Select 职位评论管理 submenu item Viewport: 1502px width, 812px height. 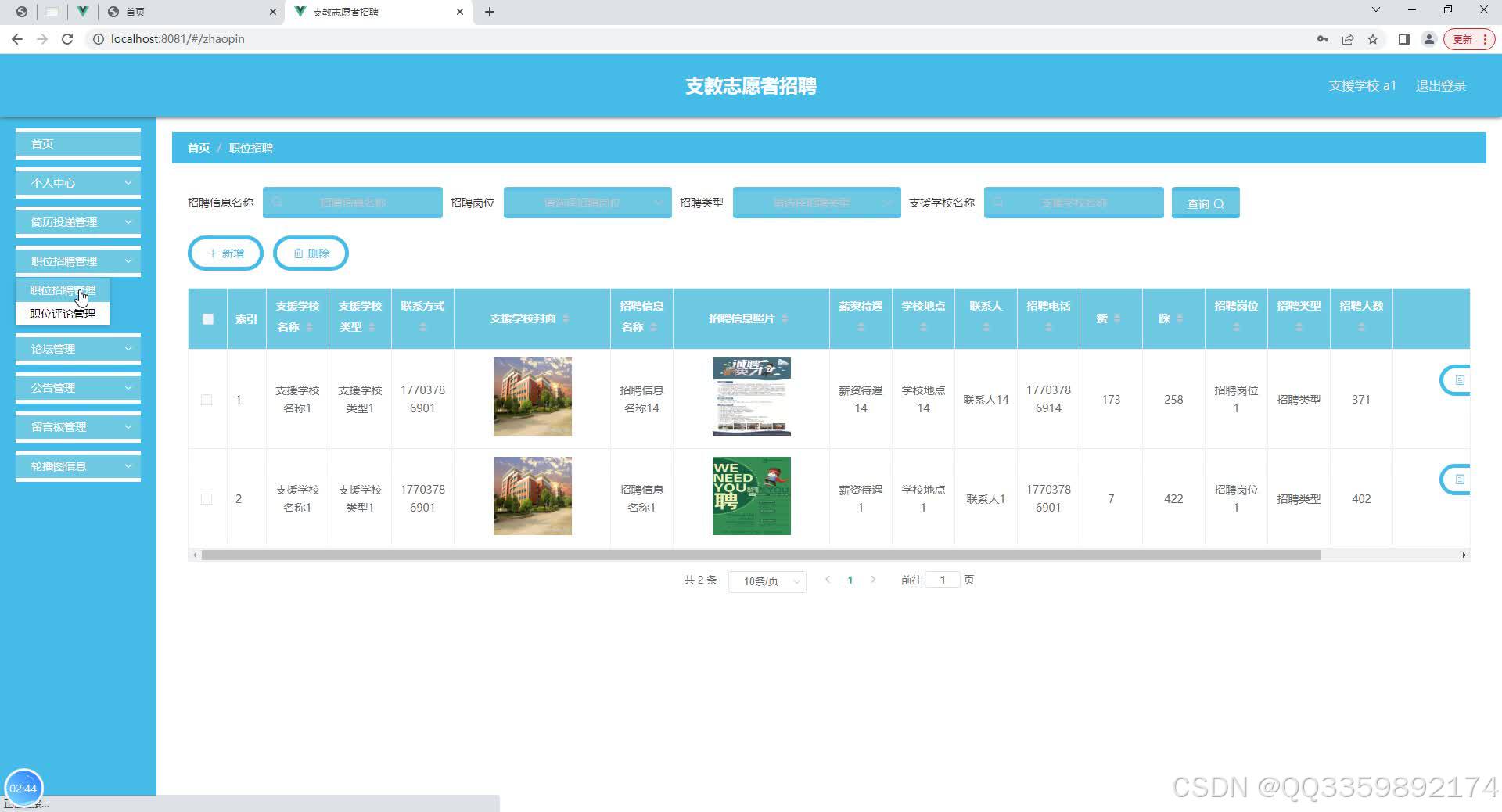point(63,314)
